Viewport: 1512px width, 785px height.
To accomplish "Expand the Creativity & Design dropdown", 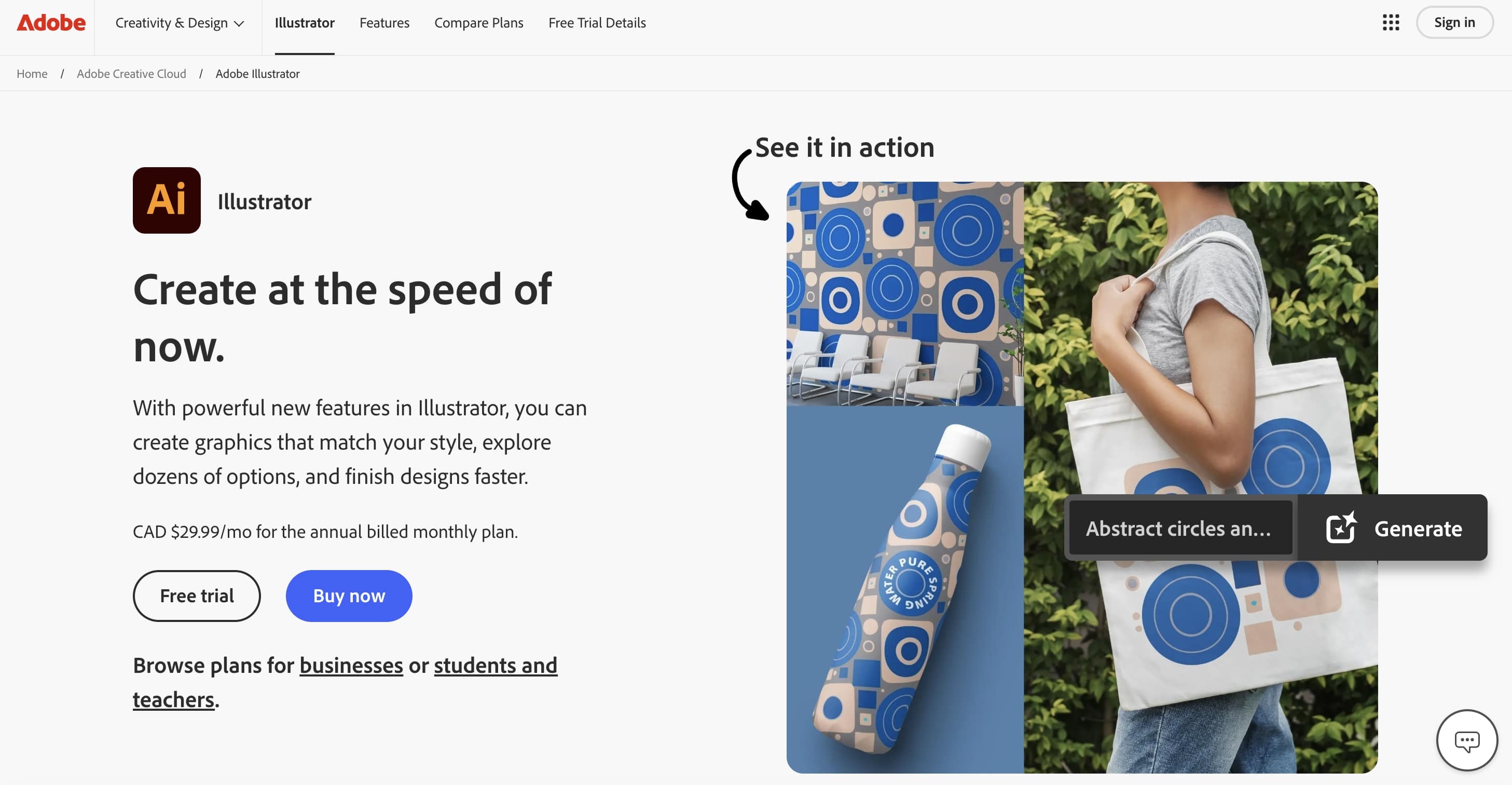I will point(180,23).
